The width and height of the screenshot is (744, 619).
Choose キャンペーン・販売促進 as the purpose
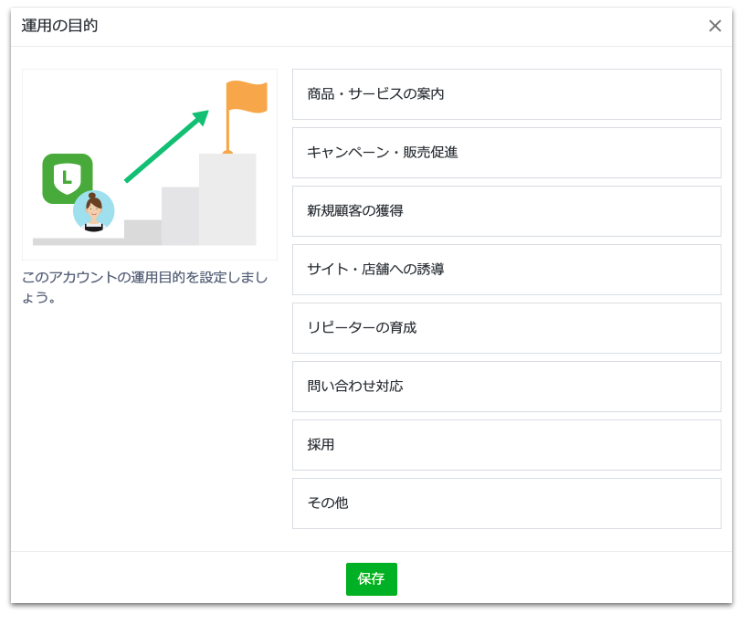click(506, 153)
